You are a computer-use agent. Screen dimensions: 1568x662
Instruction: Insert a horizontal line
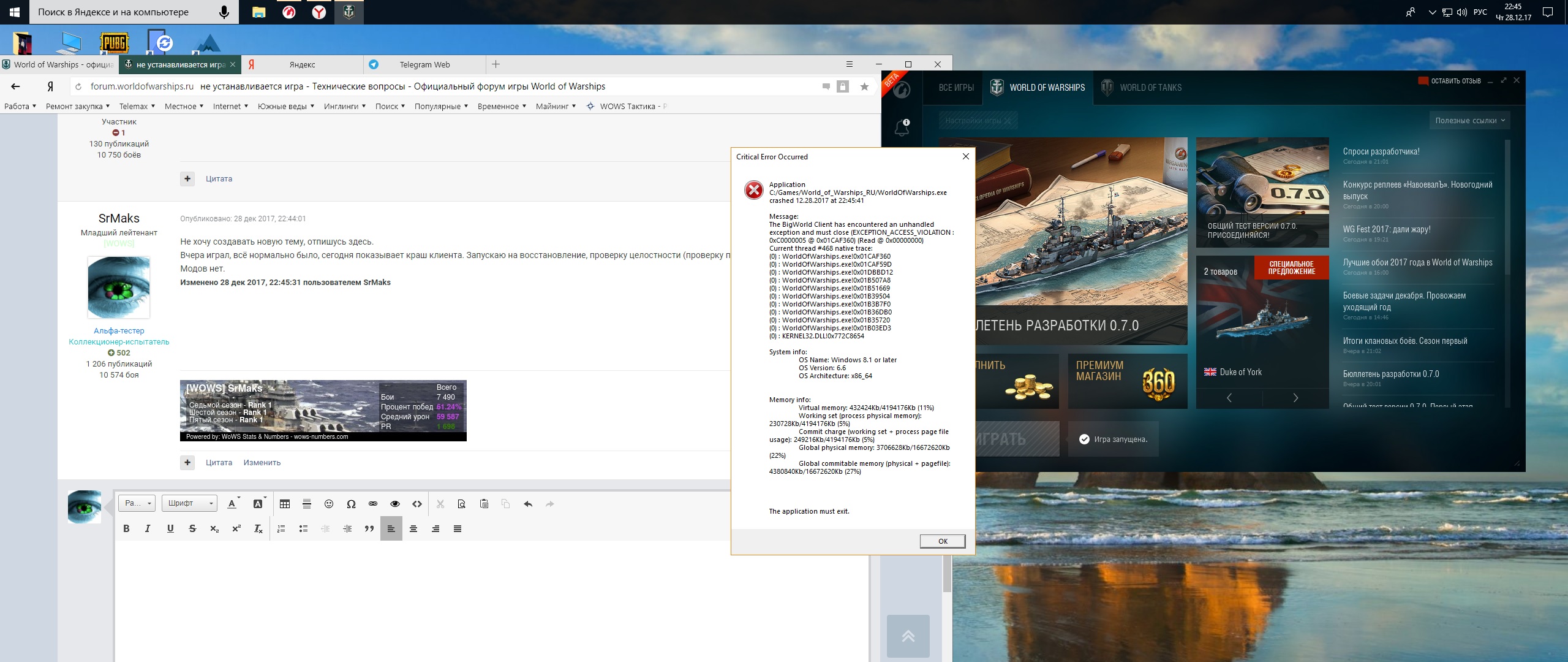coord(307,504)
